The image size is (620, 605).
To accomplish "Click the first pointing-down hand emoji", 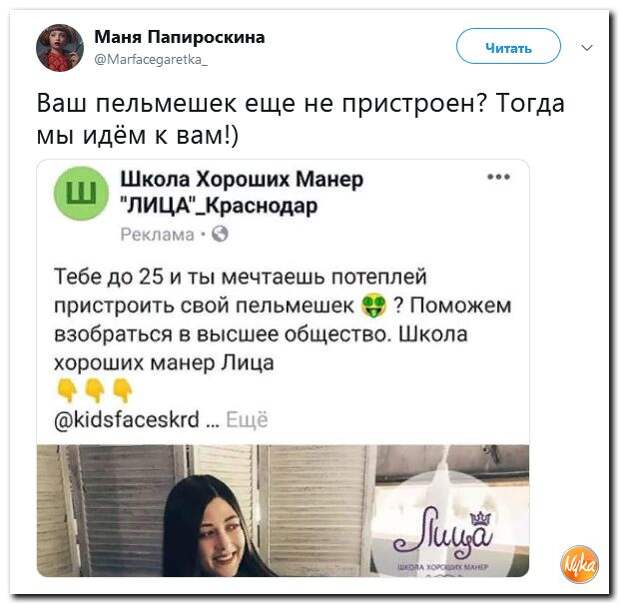I will point(67,390).
